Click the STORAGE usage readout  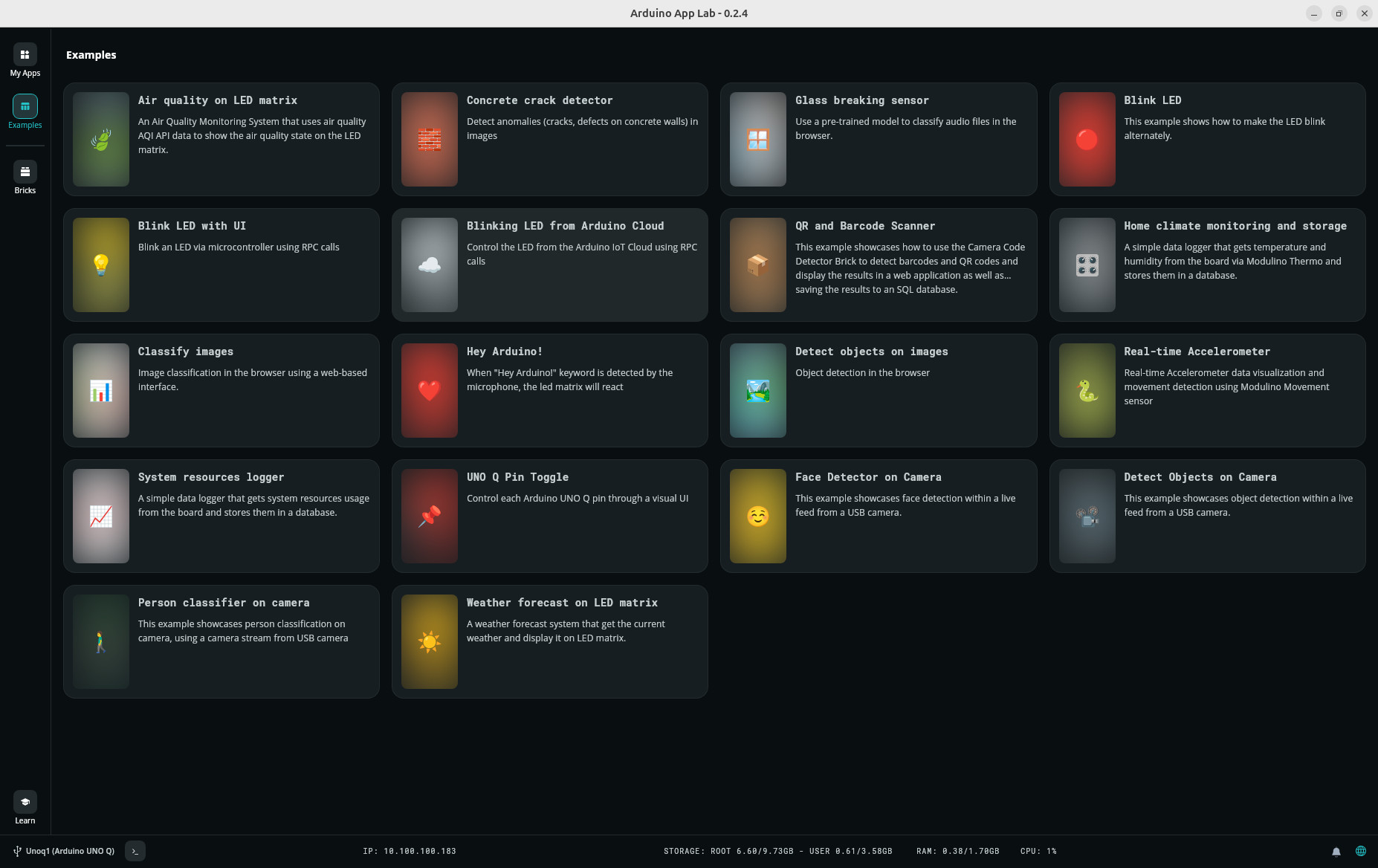click(778, 851)
